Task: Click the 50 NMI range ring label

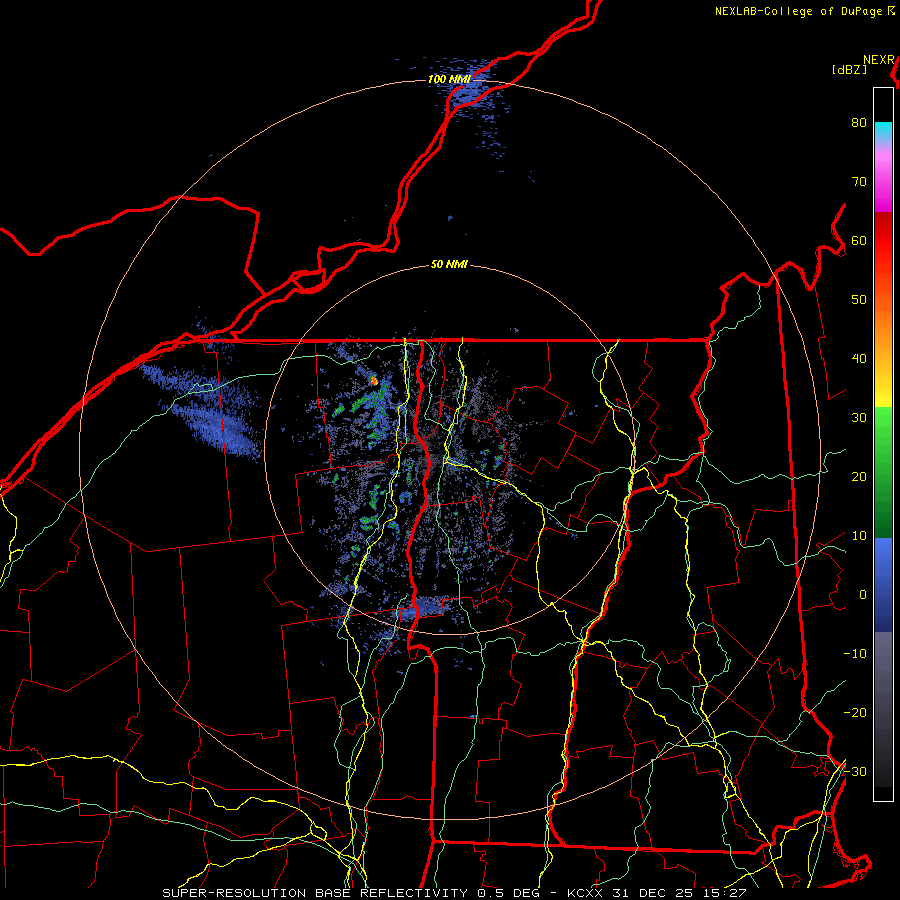Action: (449, 265)
